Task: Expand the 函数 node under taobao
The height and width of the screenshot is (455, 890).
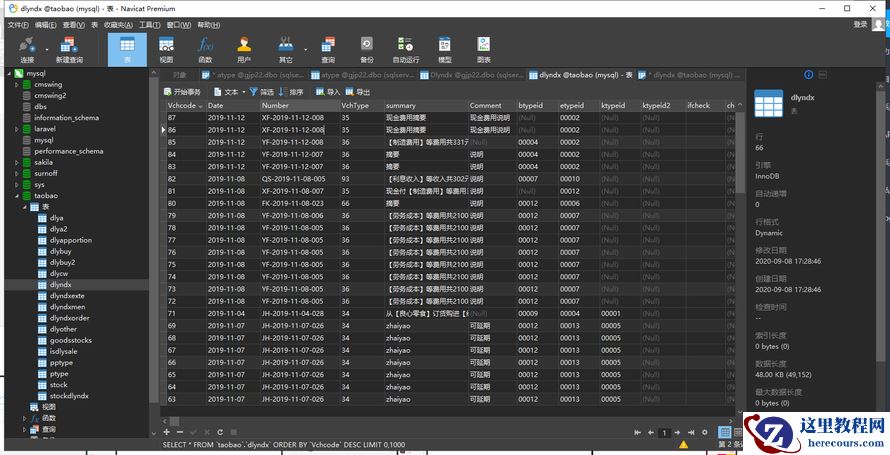Action: click(26, 418)
